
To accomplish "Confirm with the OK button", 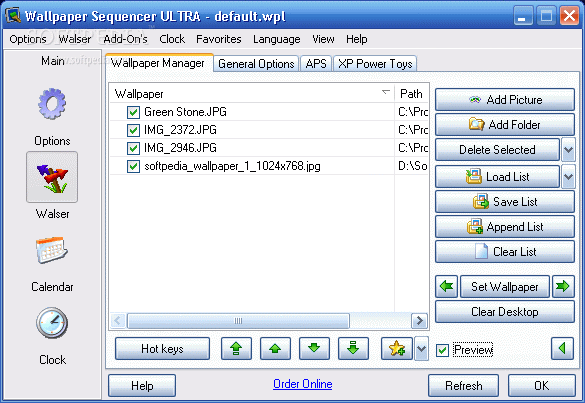I will [x=541, y=385].
